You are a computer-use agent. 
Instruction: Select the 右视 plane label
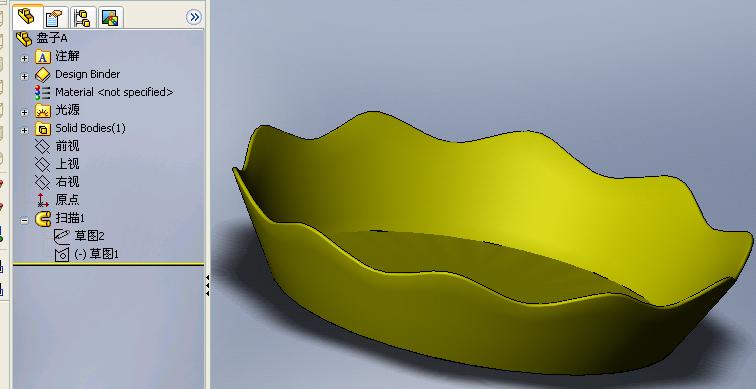coord(67,182)
